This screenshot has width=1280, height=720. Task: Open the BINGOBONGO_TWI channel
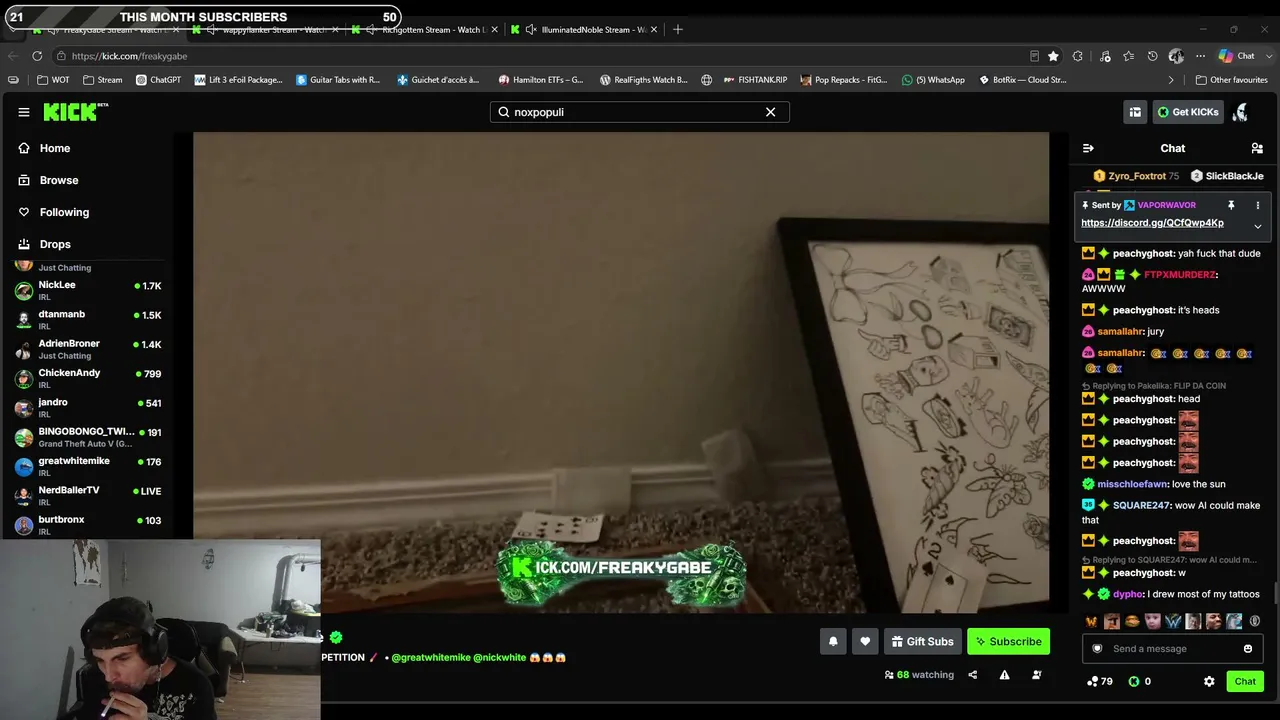88,437
